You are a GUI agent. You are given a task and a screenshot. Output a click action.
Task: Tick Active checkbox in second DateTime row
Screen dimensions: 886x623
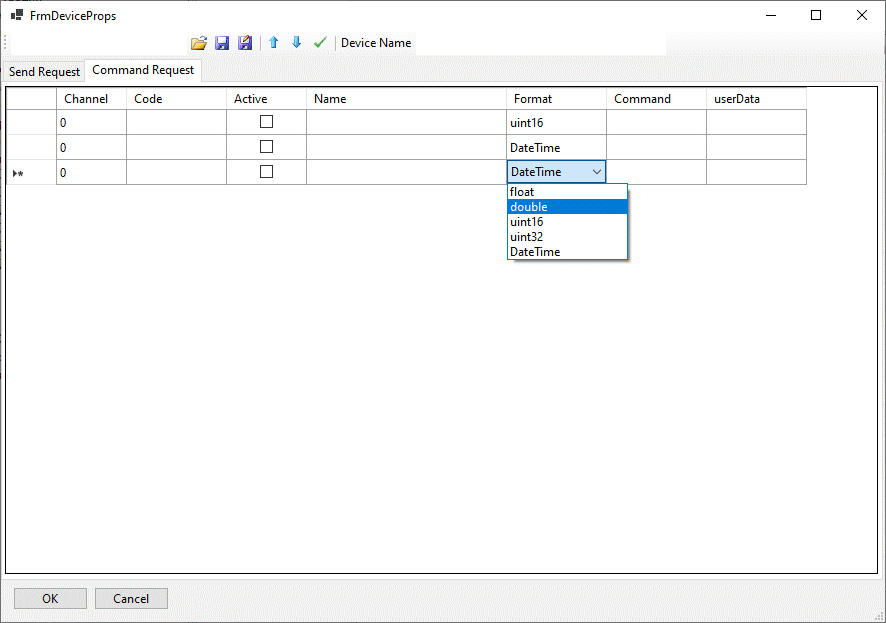(x=266, y=147)
